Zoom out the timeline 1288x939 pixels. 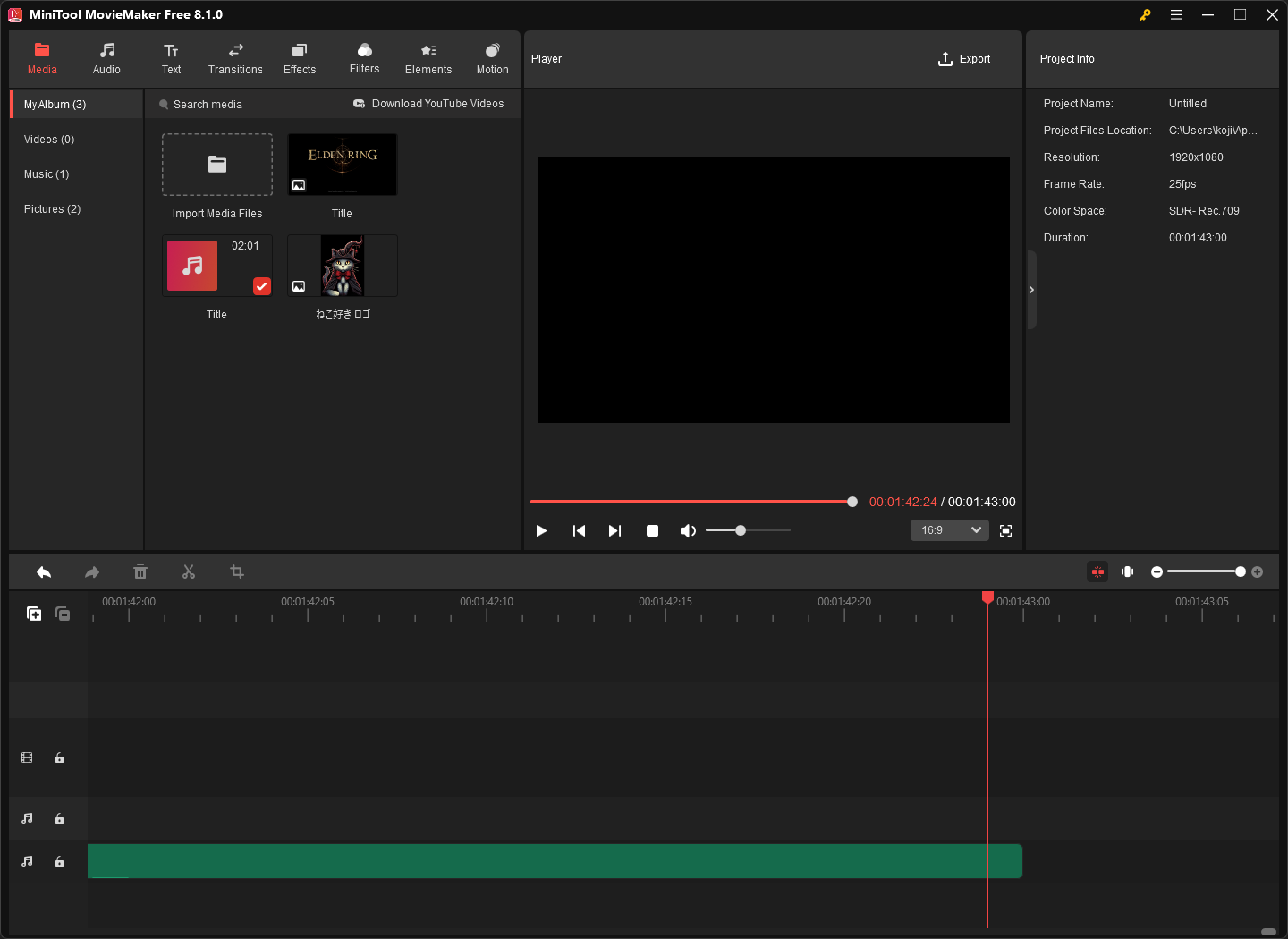[x=1157, y=572]
